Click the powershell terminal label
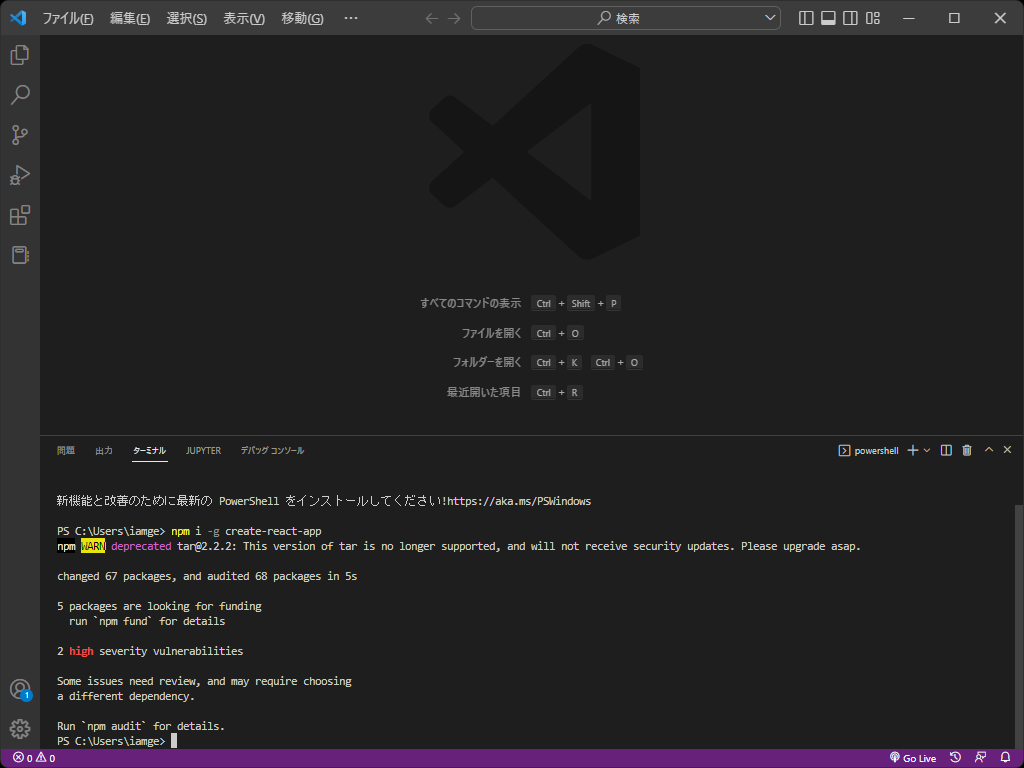The image size is (1024, 768). [869, 451]
